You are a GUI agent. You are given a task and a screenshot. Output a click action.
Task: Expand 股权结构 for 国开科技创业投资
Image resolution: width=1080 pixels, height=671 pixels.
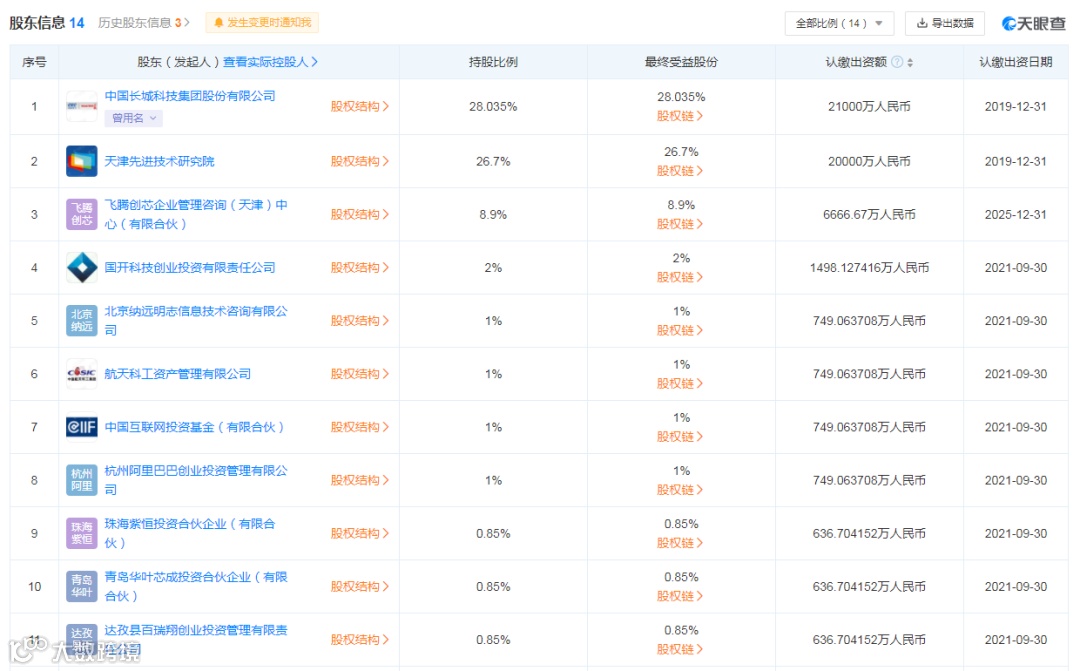click(x=360, y=267)
